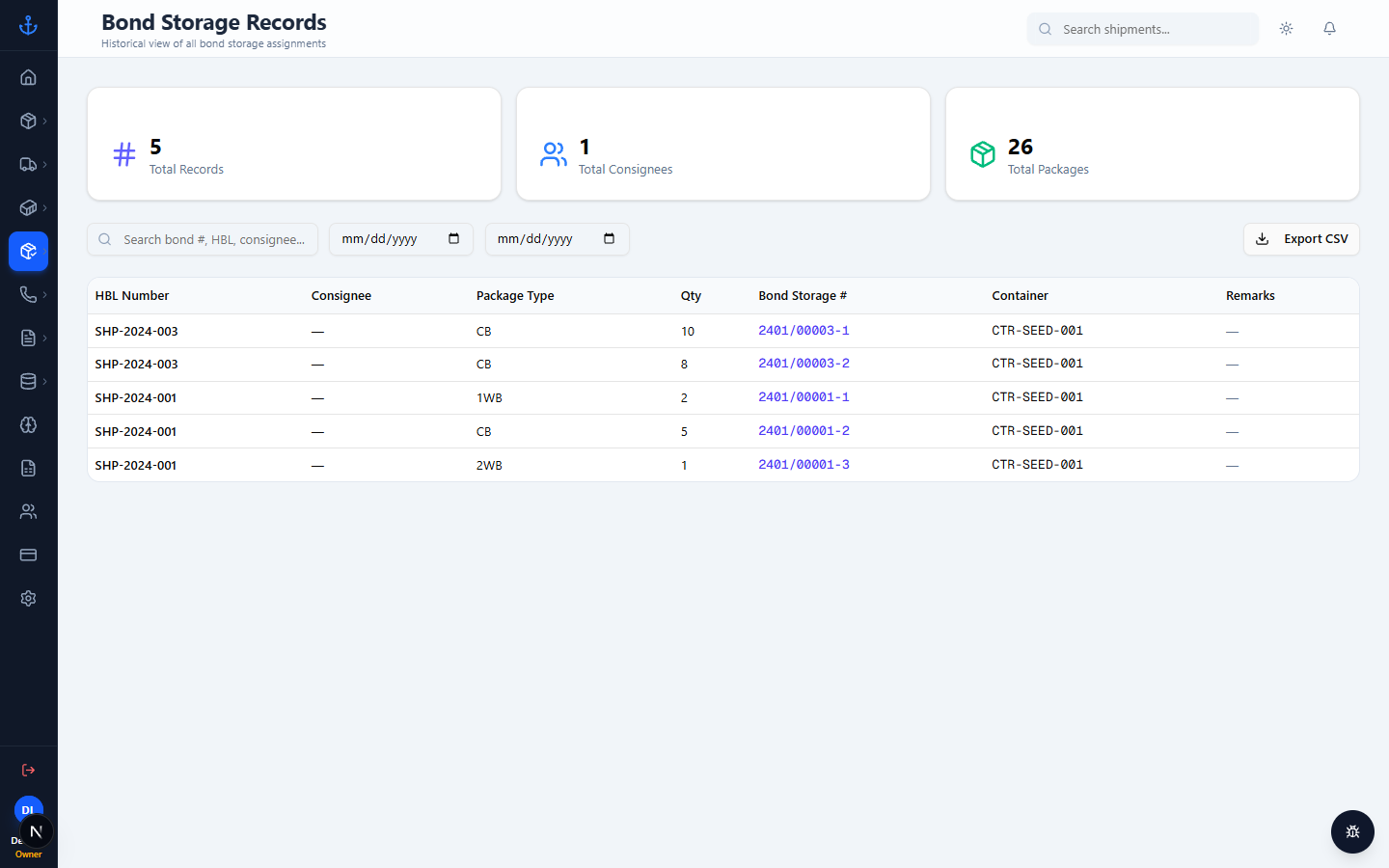1389x868 pixels.
Task: Open notifications bell
Action: click(1329, 29)
